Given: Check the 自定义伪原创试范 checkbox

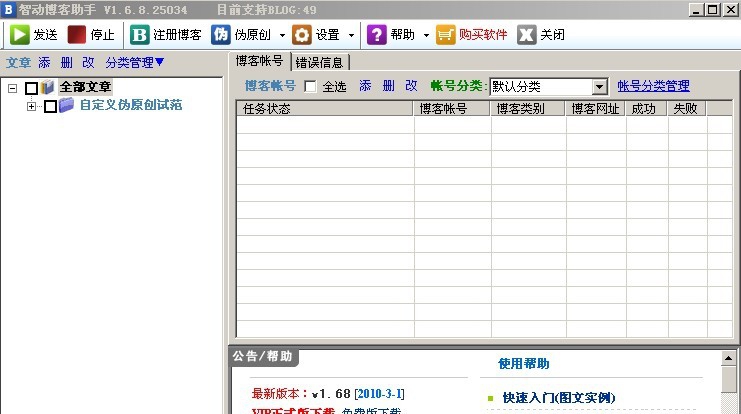Looking at the screenshot, I should [51, 106].
